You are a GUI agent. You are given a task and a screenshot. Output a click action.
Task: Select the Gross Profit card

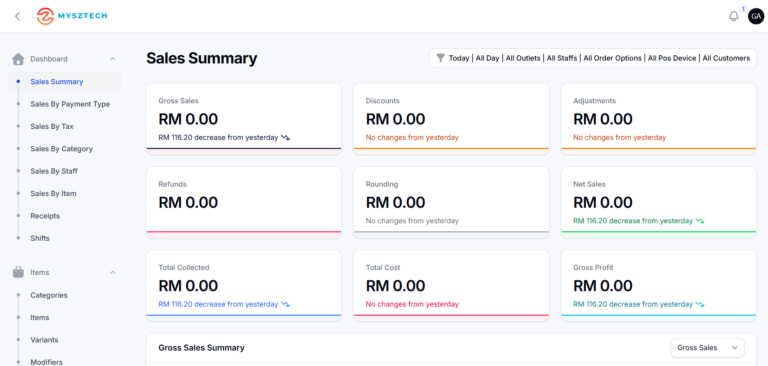pos(658,286)
